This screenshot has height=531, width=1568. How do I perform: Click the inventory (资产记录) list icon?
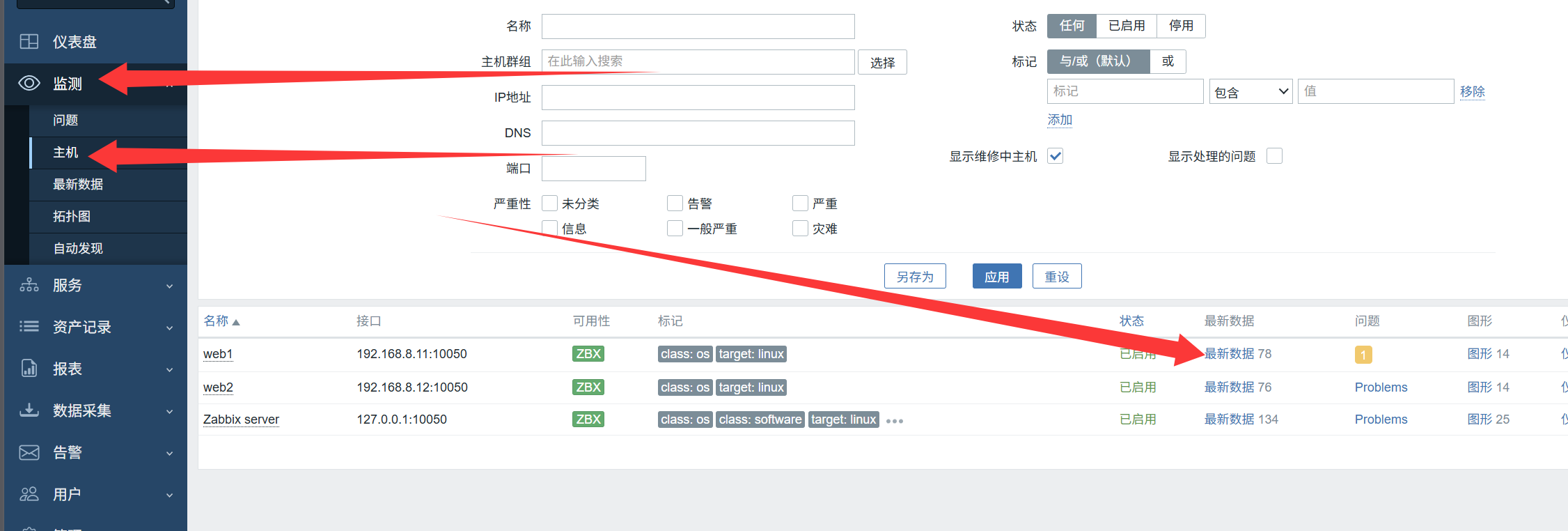tap(29, 326)
